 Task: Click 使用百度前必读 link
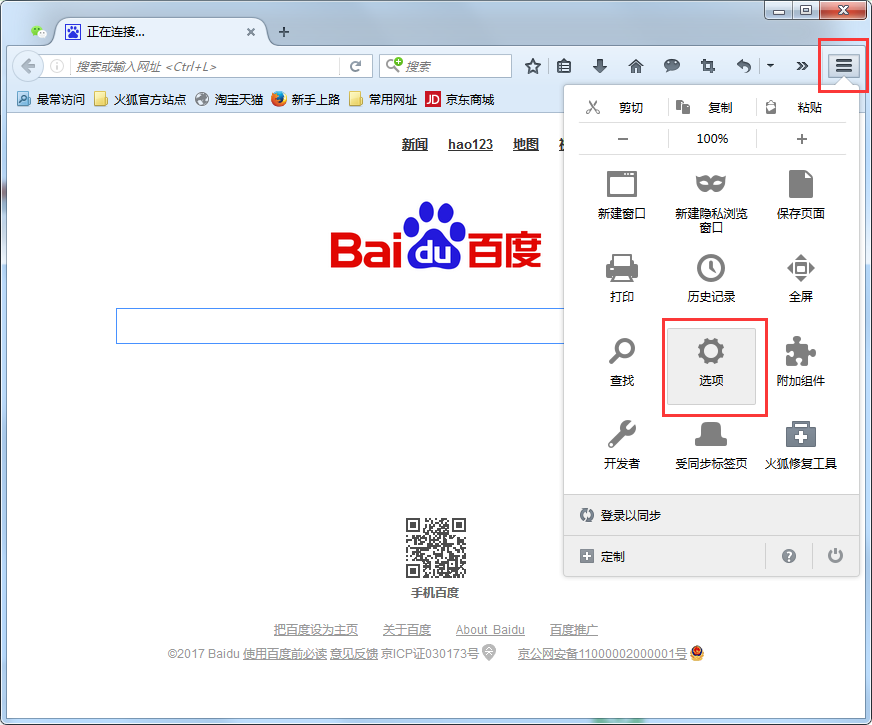pyautogui.click(x=285, y=654)
